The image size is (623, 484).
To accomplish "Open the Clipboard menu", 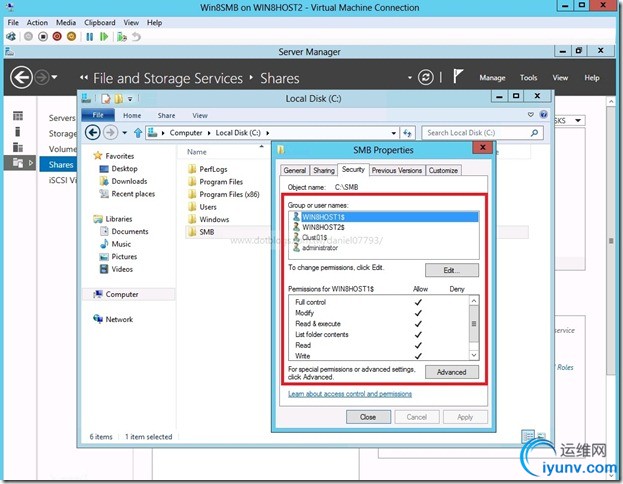I will pos(100,23).
